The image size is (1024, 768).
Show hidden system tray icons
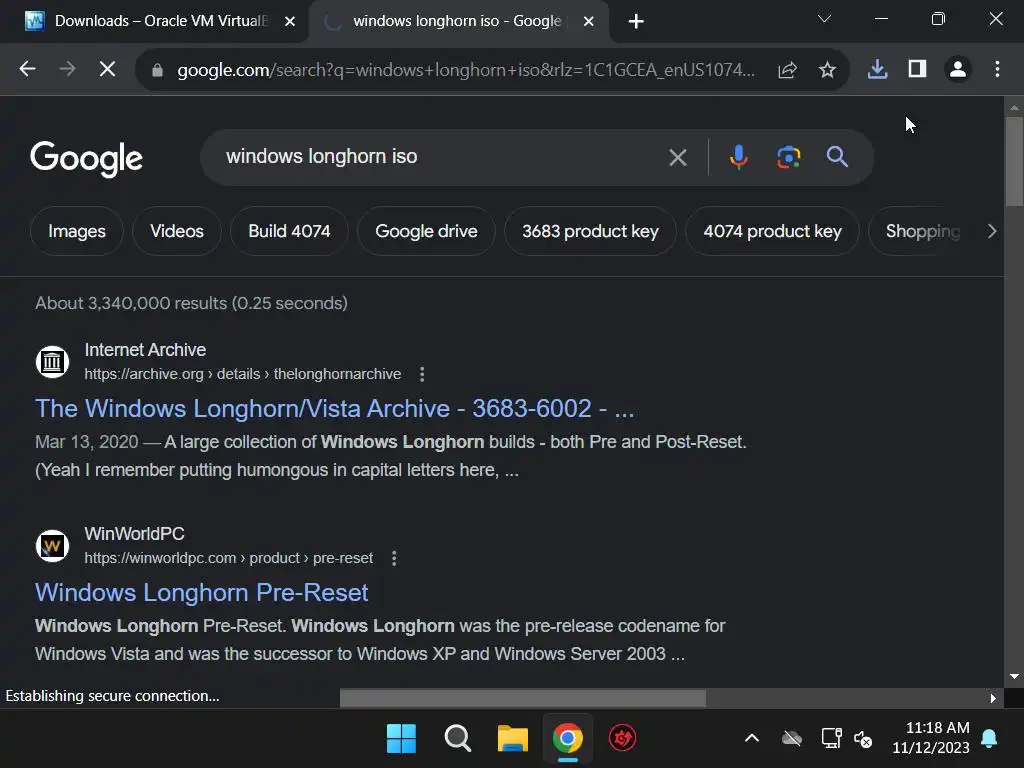(752, 739)
